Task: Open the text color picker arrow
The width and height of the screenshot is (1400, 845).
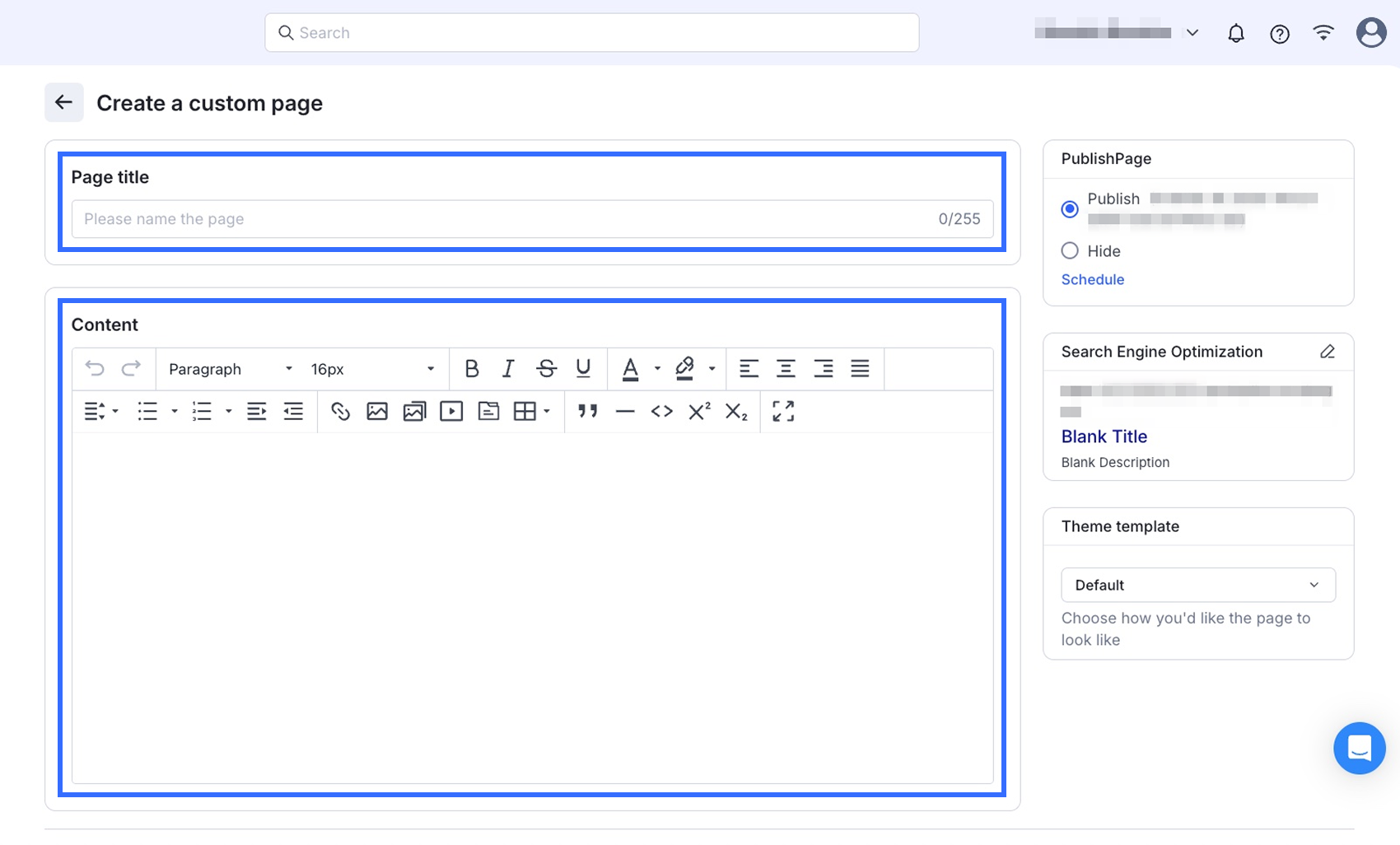Action: 657,369
